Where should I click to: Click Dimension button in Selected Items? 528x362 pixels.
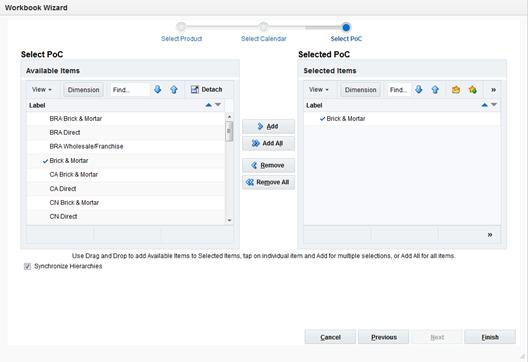point(360,90)
